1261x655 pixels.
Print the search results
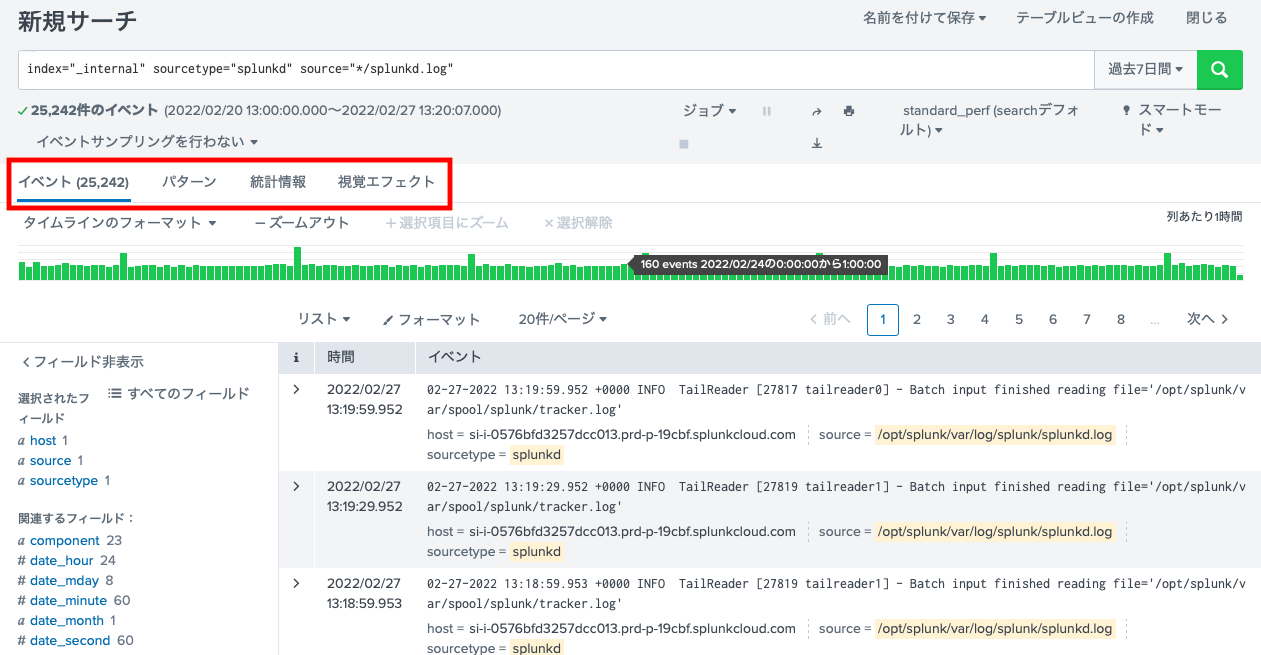[x=848, y=110]
